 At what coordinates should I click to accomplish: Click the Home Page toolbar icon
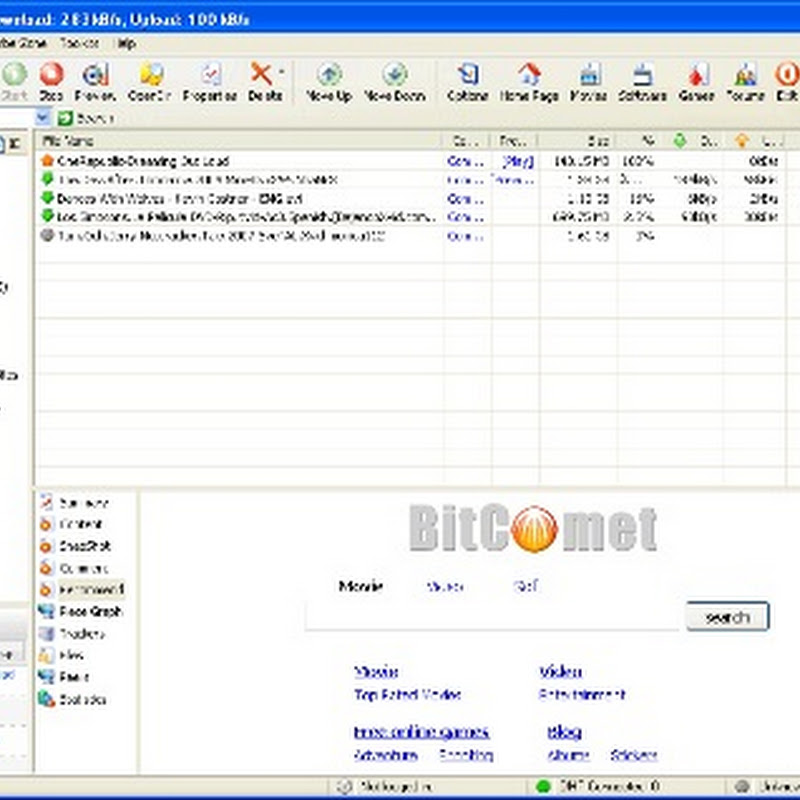[530, 74]
